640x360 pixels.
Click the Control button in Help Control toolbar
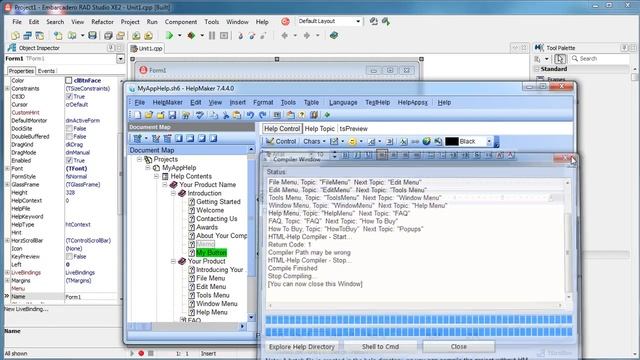tap(281, 141)
